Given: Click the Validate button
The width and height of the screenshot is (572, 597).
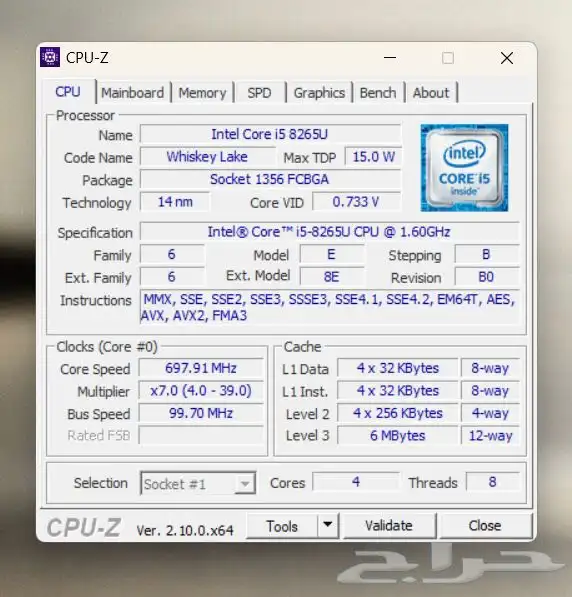Looking at the screenshot, I should pos(389,526).
